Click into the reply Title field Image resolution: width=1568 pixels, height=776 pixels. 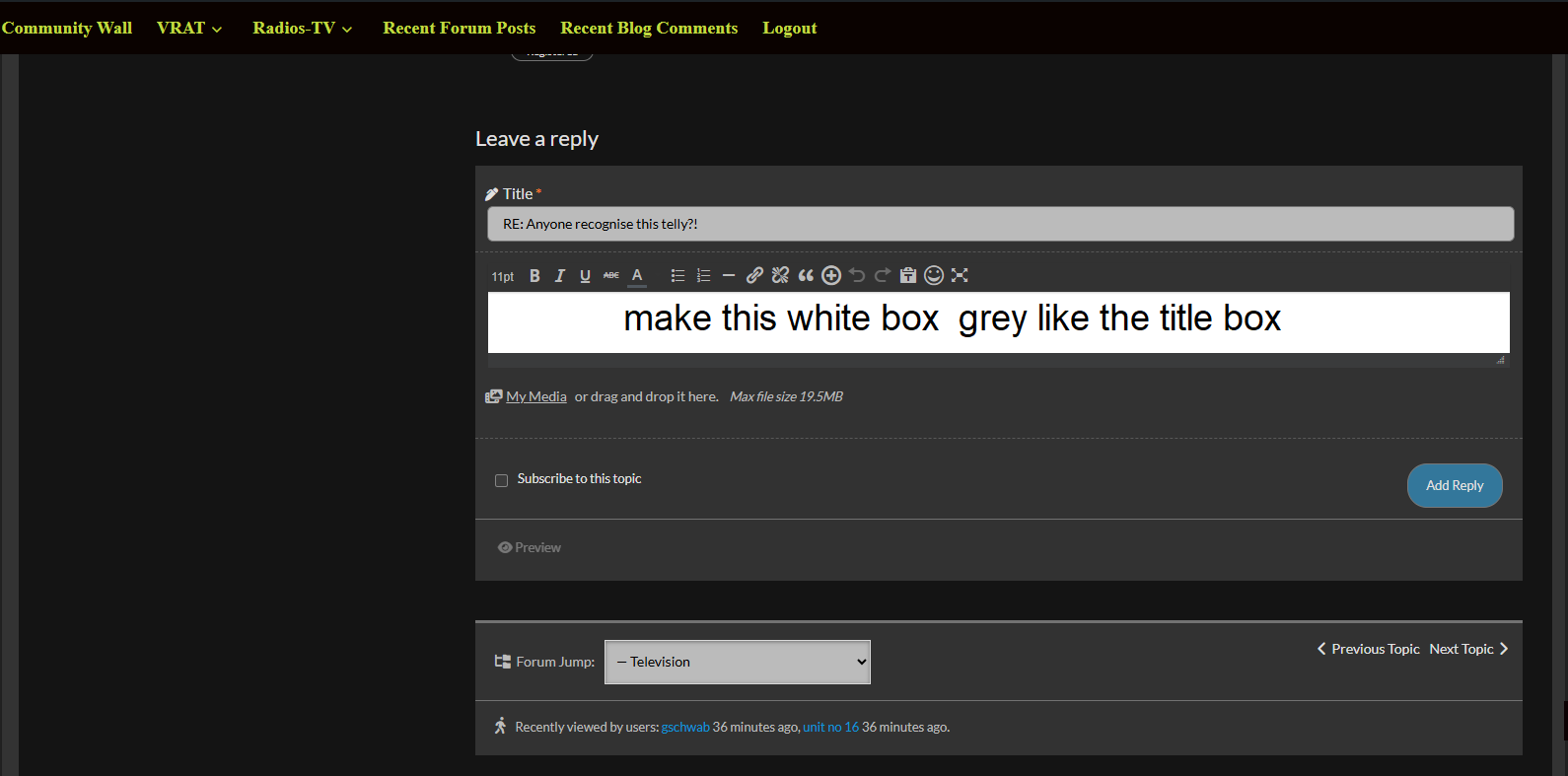[1000, 224]
